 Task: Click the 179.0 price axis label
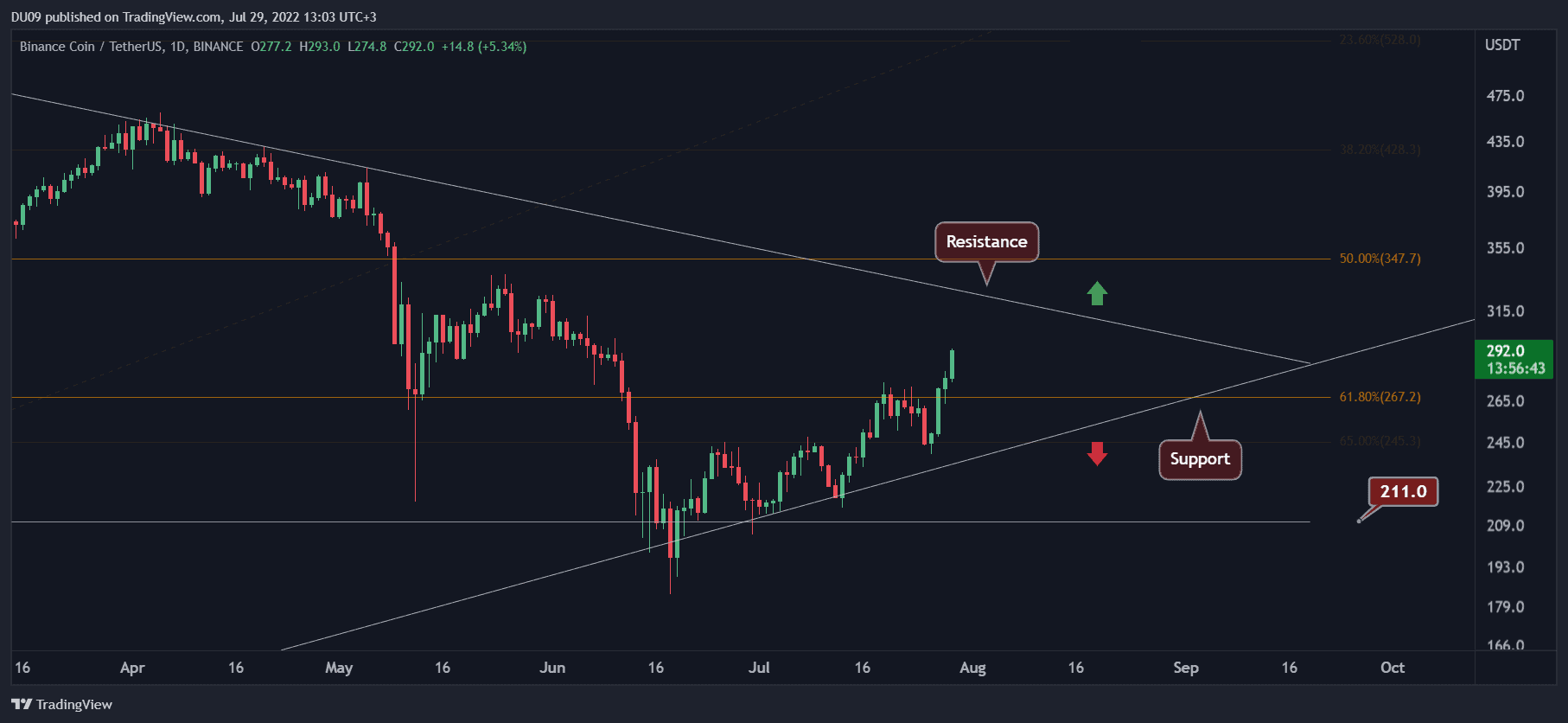tap(1506, 607)
